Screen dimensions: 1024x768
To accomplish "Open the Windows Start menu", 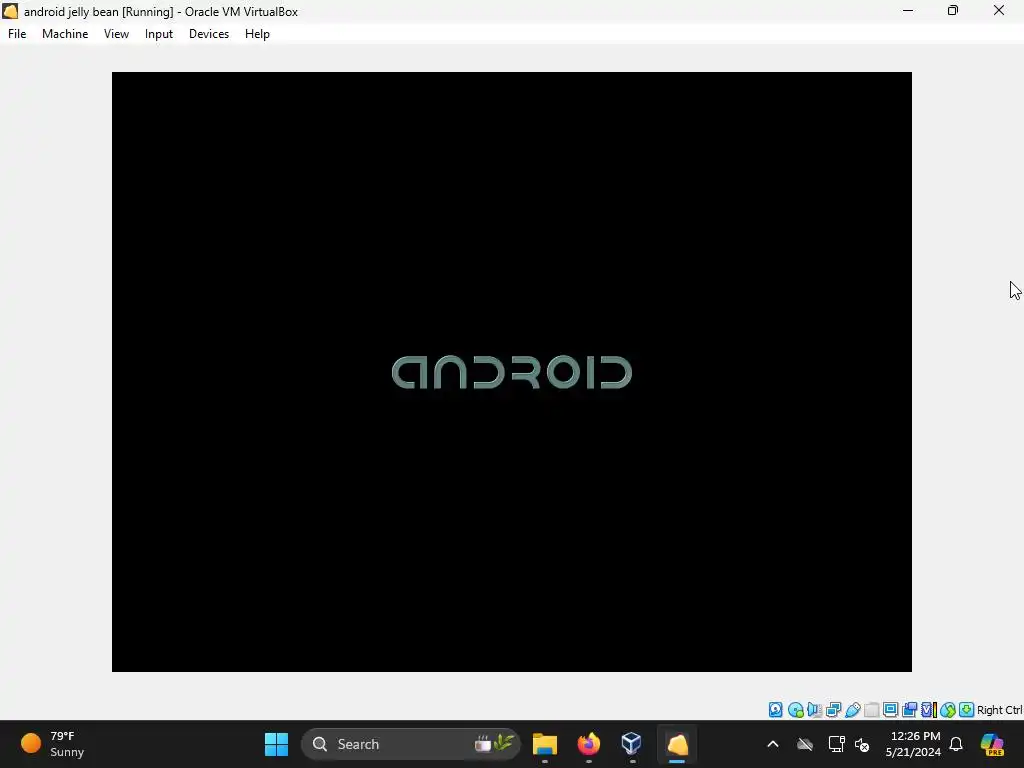I will (276, 744).
